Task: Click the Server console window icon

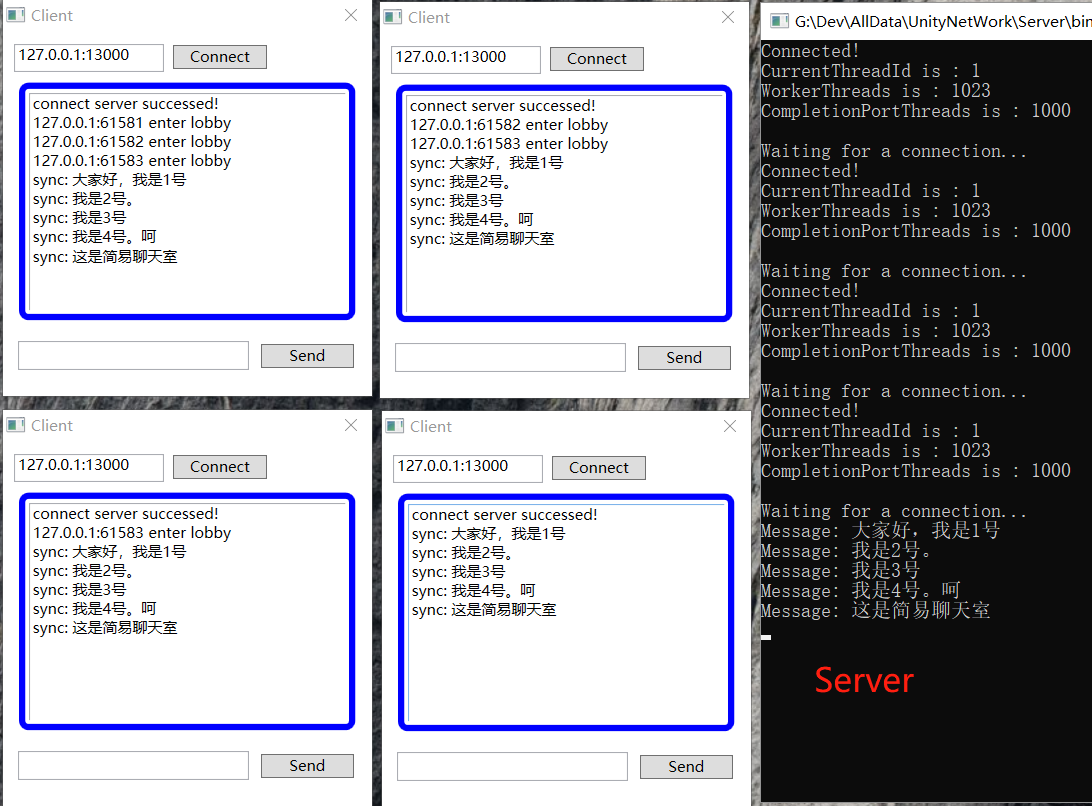Action: tap(775, 21)
